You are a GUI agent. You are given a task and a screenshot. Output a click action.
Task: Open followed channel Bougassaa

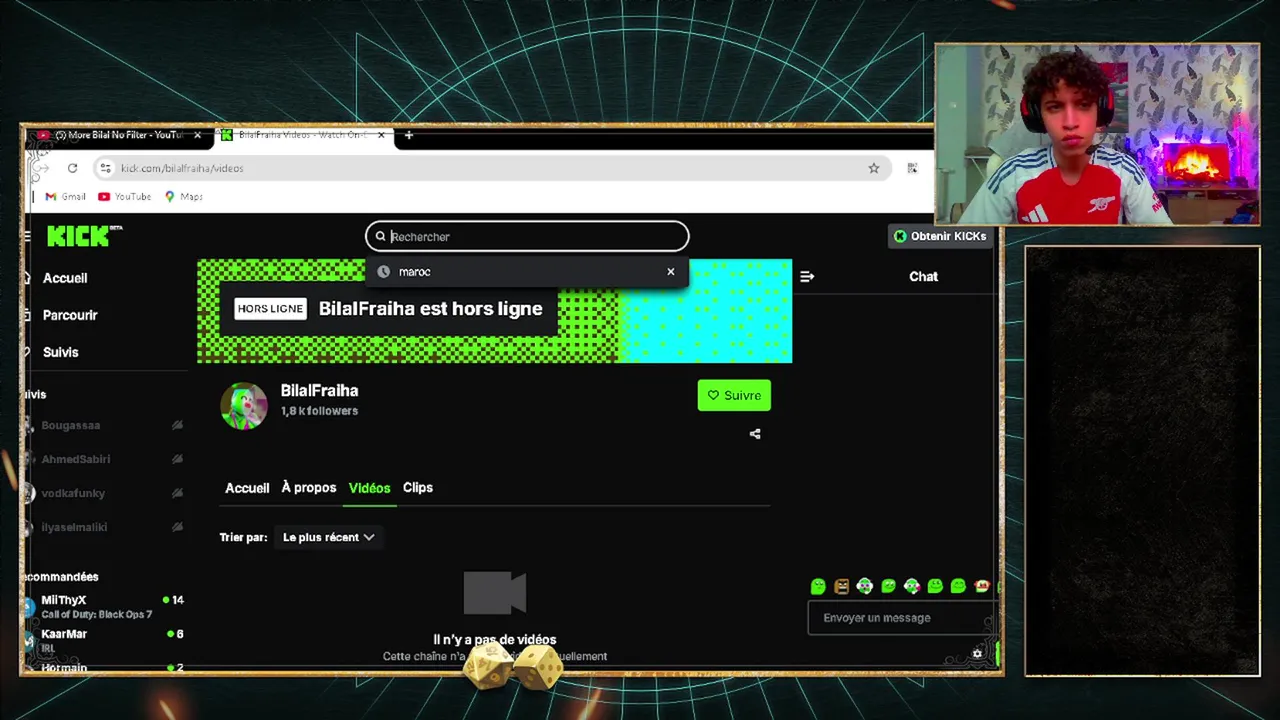pos(71,425)
